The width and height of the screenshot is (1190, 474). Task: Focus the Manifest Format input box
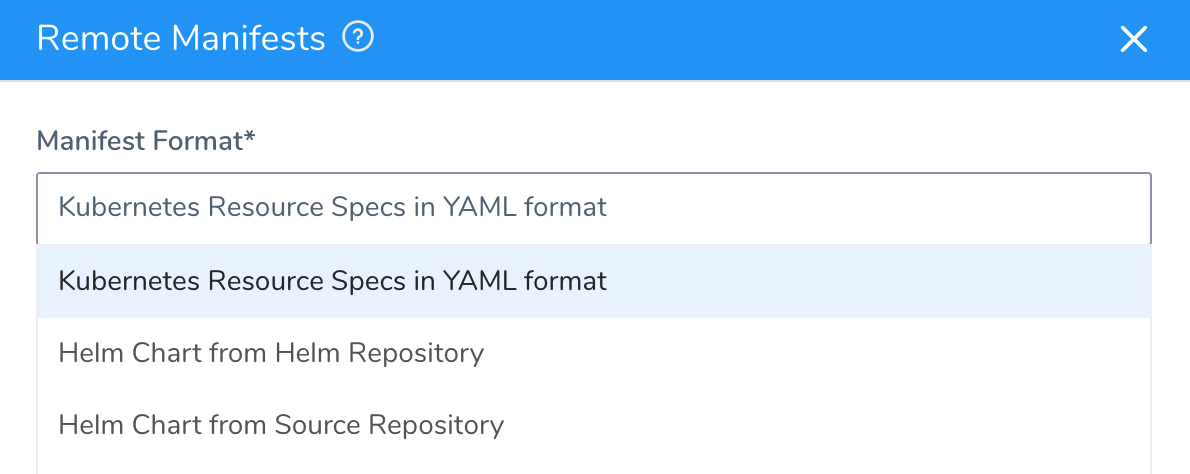point(593,208)
